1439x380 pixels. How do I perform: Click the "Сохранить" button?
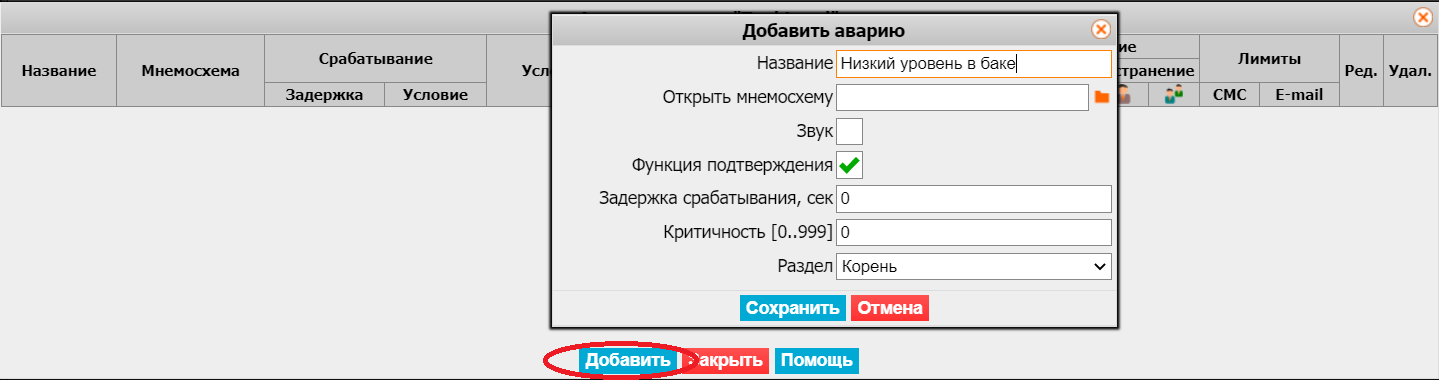(793, 308)
